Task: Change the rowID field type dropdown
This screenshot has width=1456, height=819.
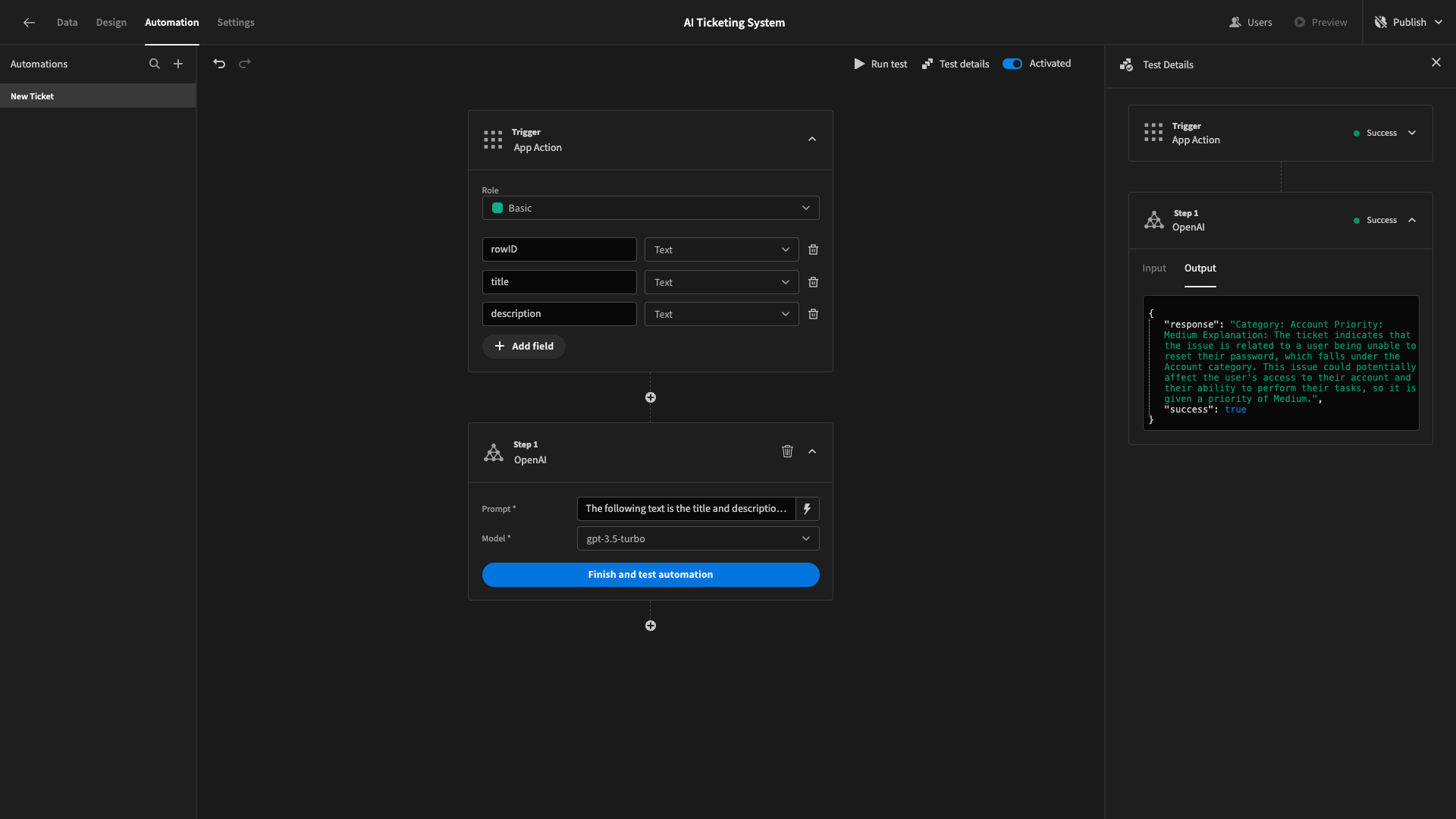Action: point(721,249)
